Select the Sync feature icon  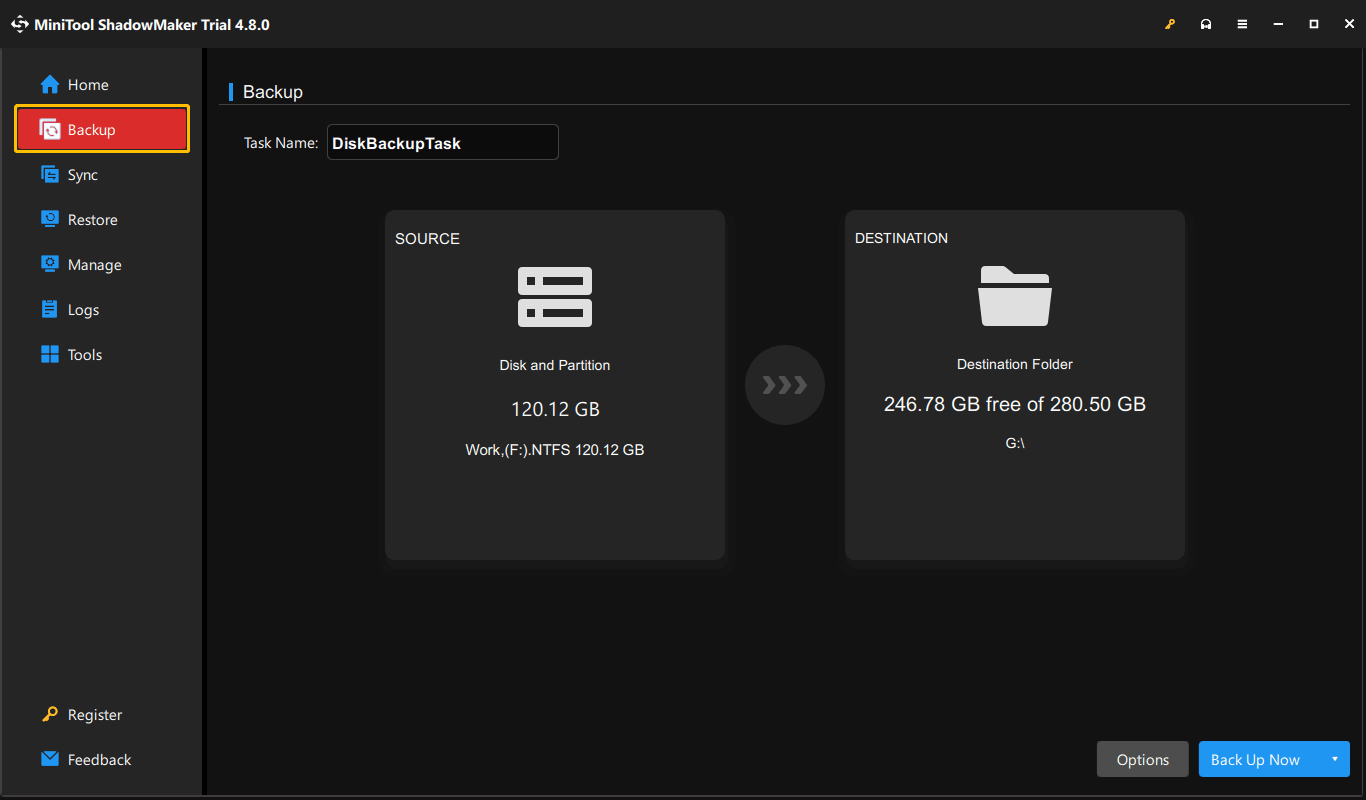(48, 174)
